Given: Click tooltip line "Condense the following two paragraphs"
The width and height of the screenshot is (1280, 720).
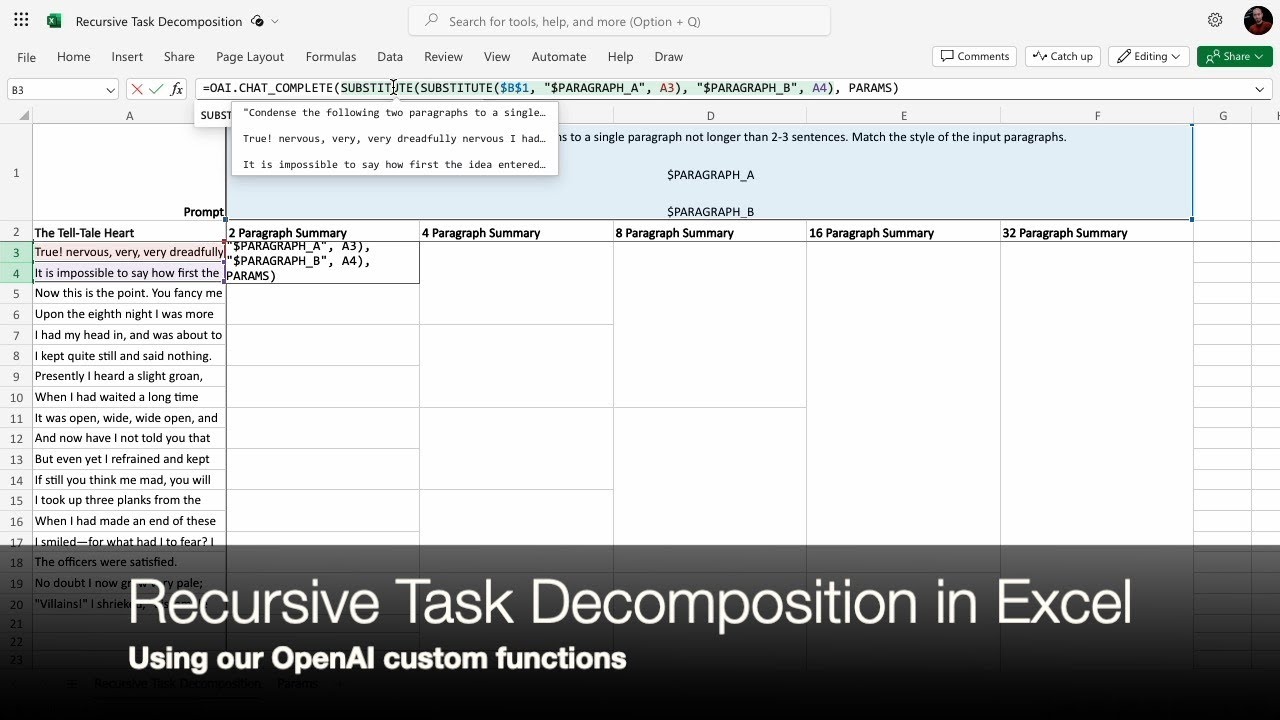Looking at the screenshot, I should coord(394,112).
